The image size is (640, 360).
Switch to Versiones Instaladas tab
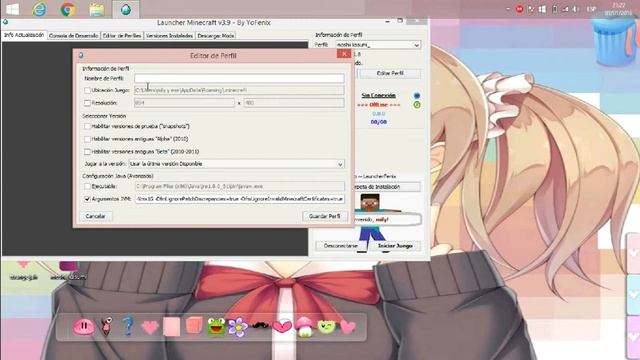169,36
